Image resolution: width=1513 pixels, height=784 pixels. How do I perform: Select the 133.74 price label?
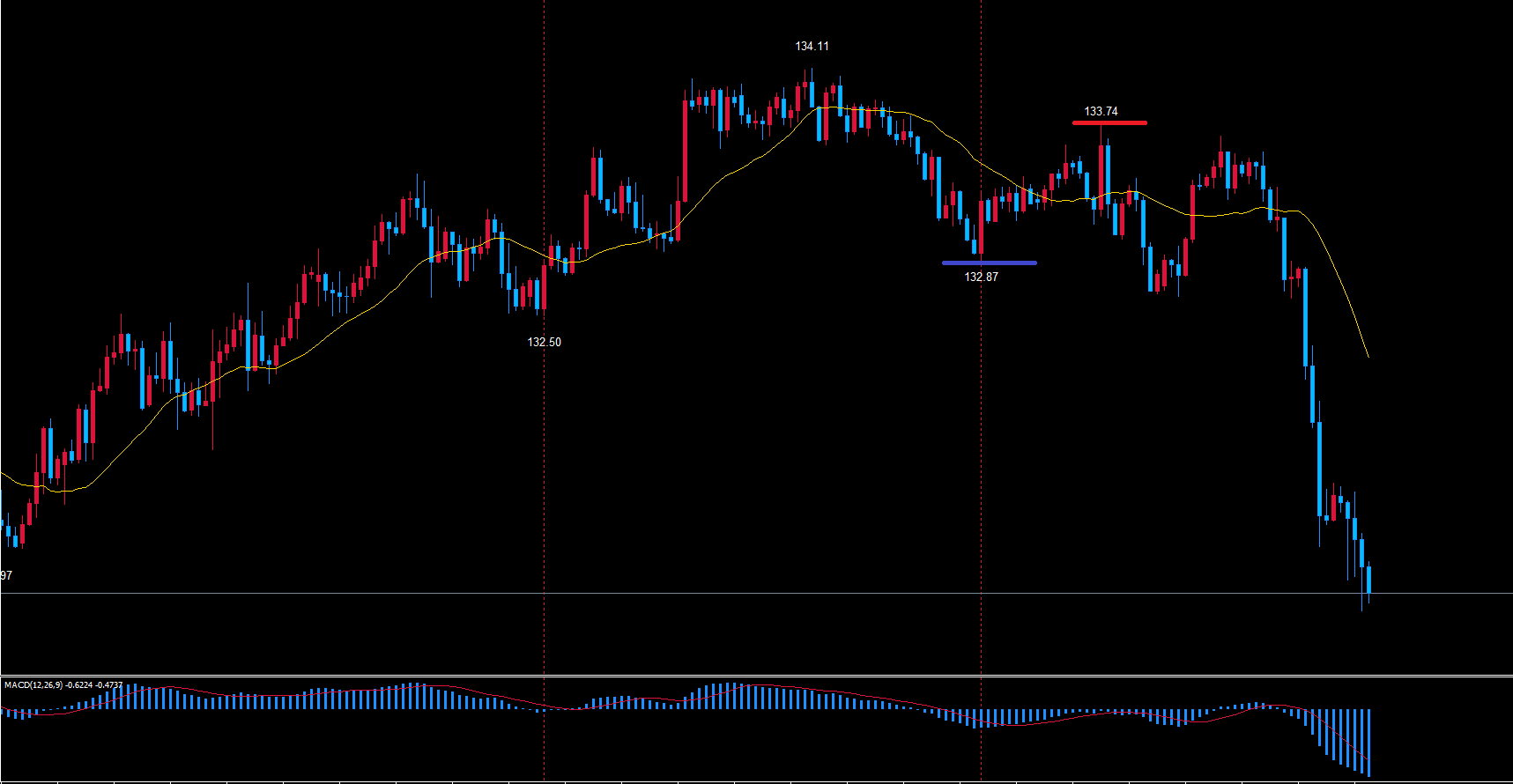[x=1101, y=111]
